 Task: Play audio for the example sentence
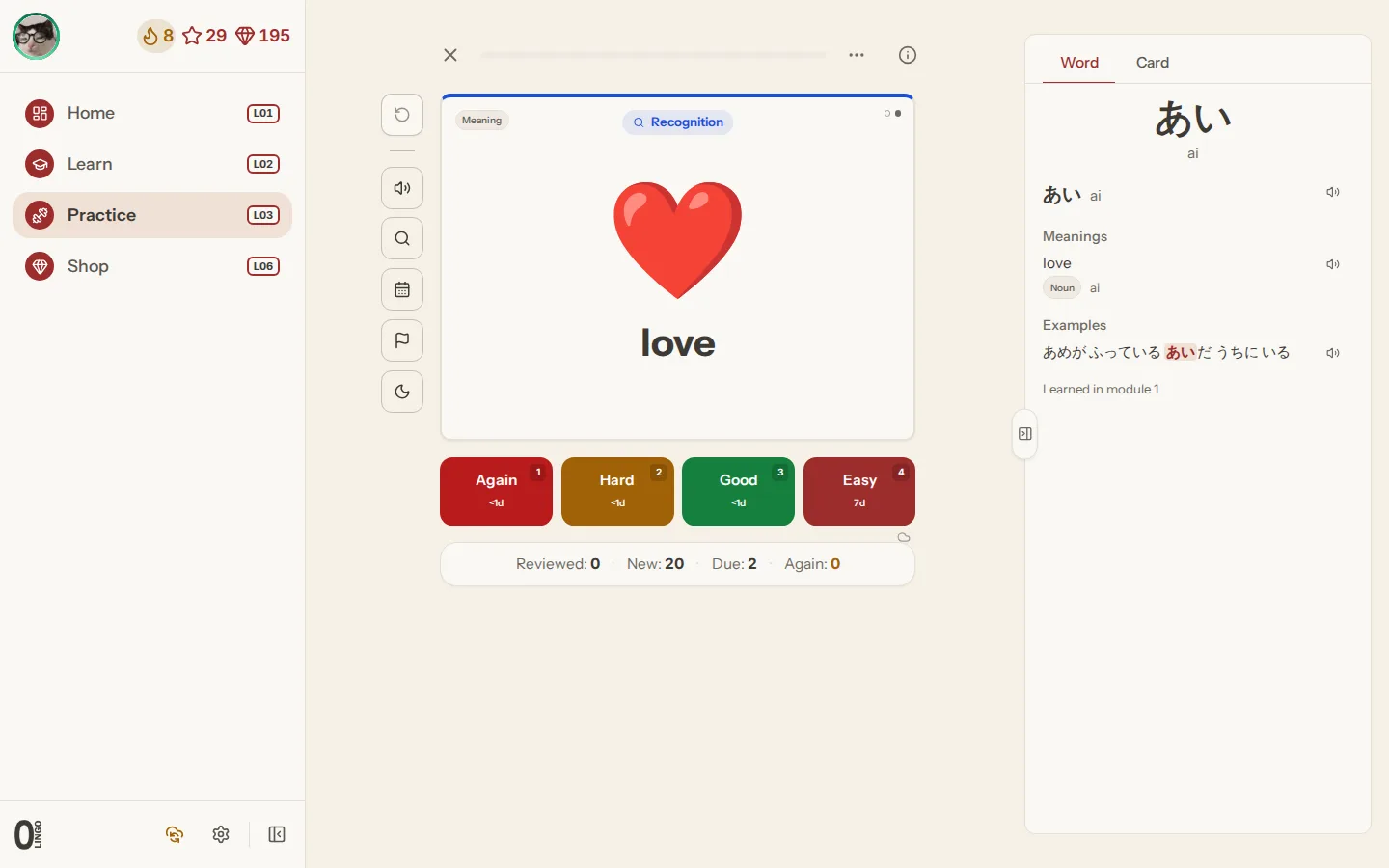[1333, 353]
